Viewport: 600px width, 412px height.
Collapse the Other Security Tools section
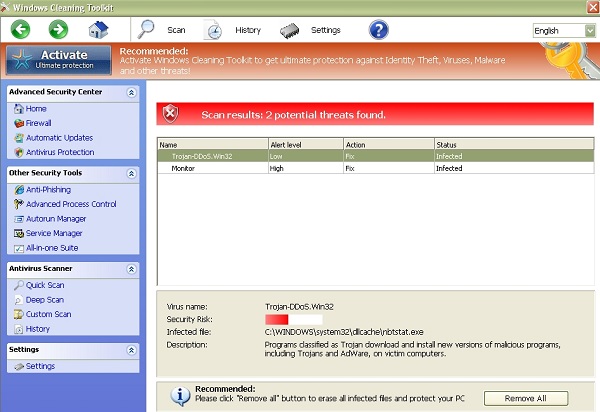coord(130,173)
